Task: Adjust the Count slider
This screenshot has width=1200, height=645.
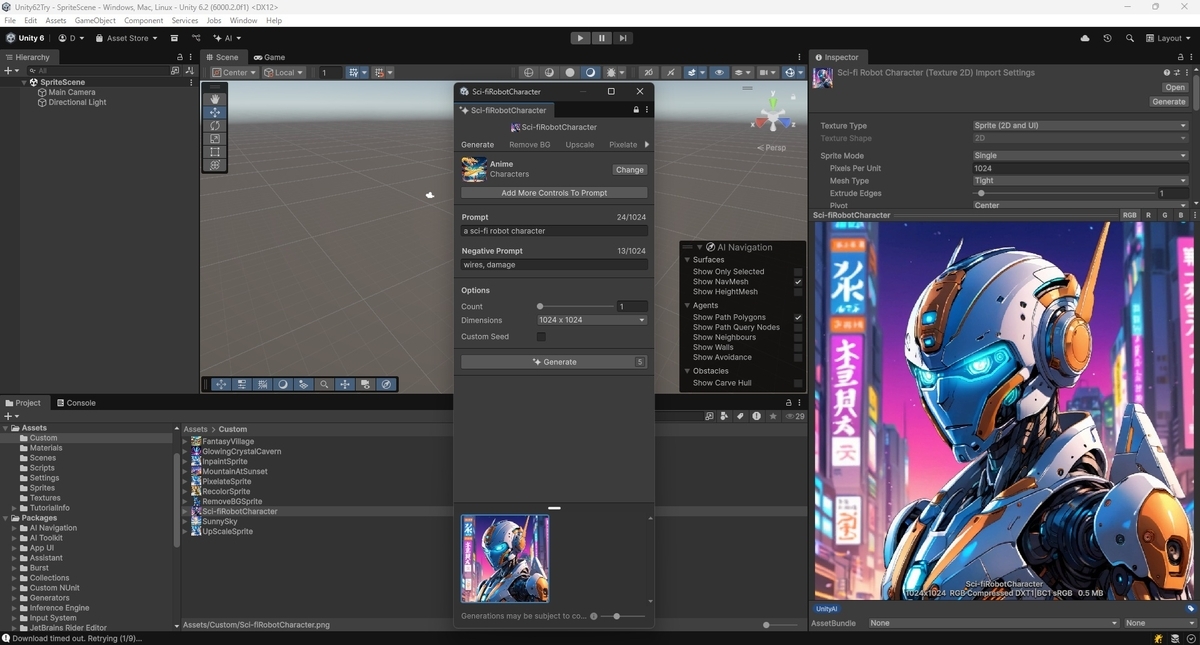Action: point(576,306)
